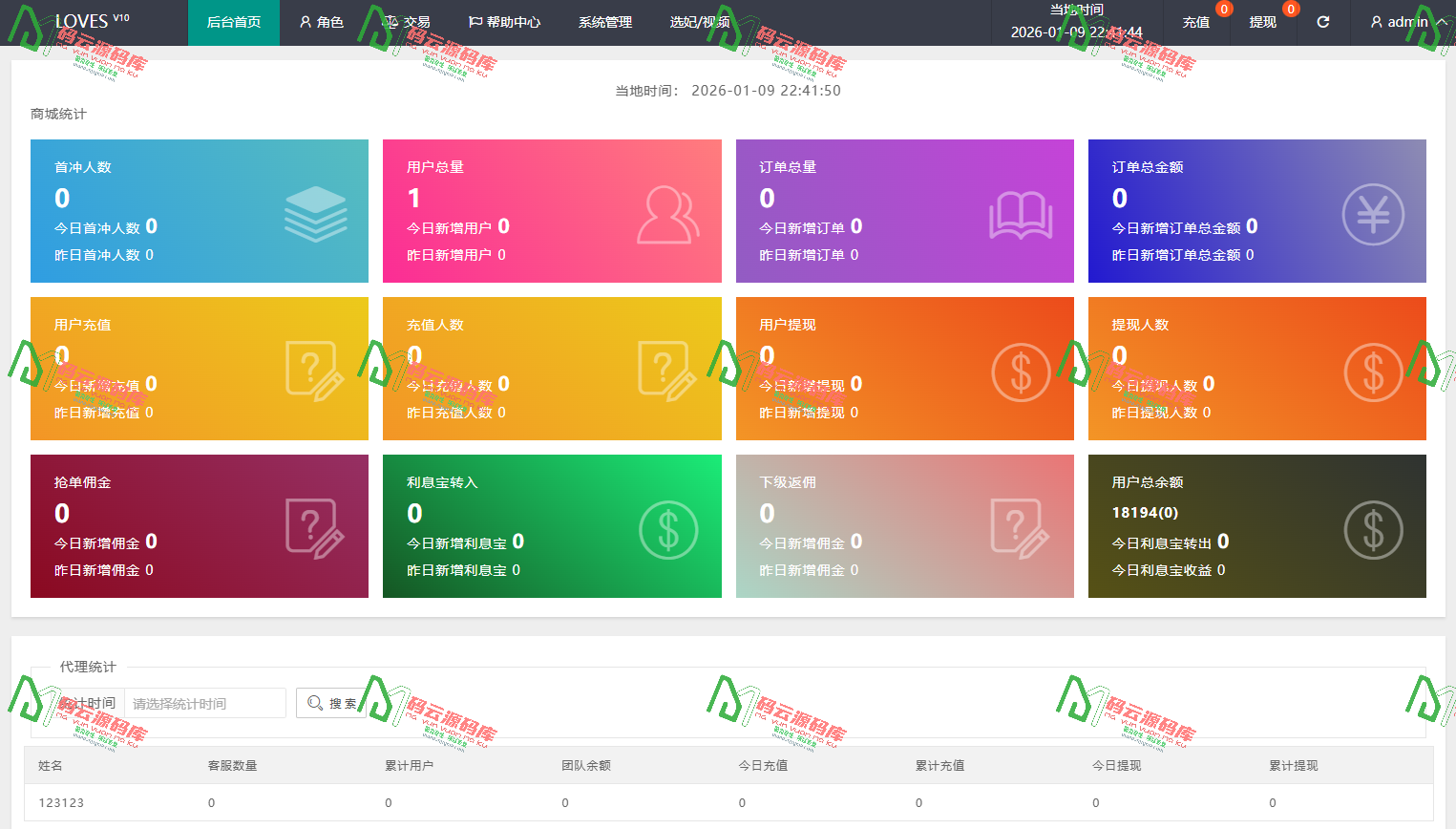Click the flag icon beside 帮助中心

(x=474, y=21)
